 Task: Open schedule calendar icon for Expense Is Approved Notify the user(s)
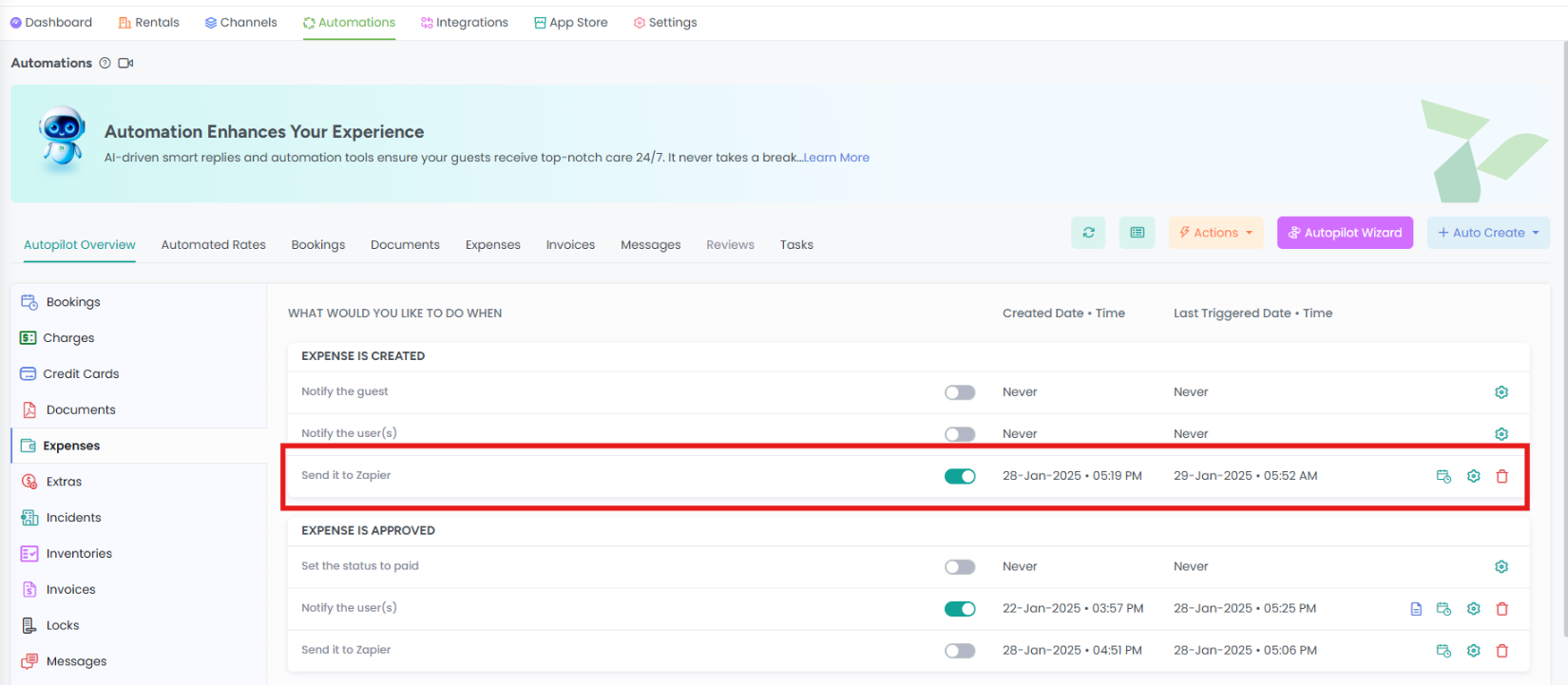pos(1444,609)
